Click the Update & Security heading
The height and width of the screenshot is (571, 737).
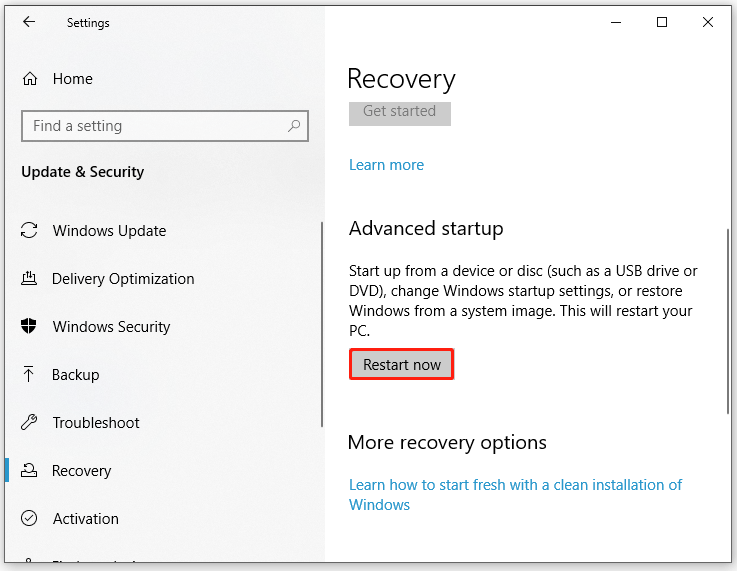click(83, 172)
